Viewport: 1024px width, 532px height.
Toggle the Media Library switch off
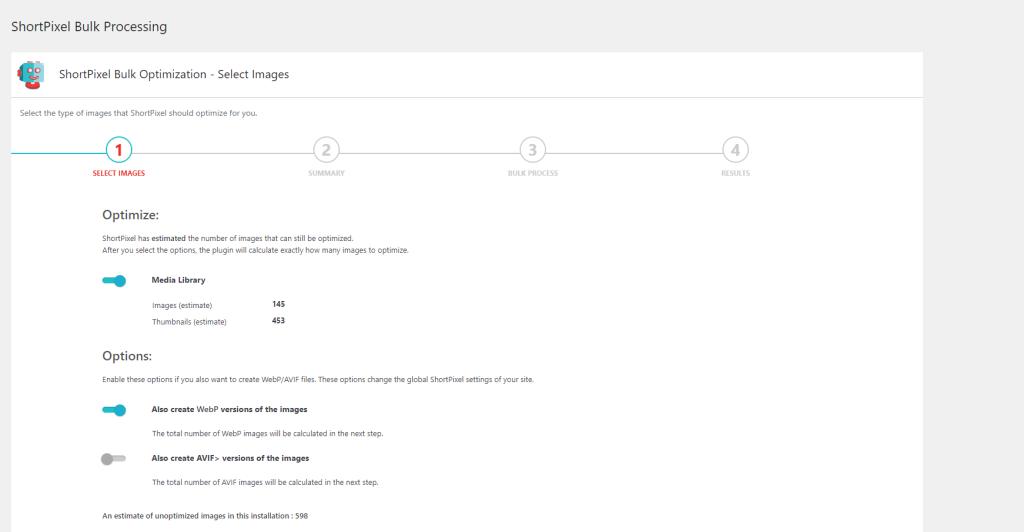pos(114,281)
